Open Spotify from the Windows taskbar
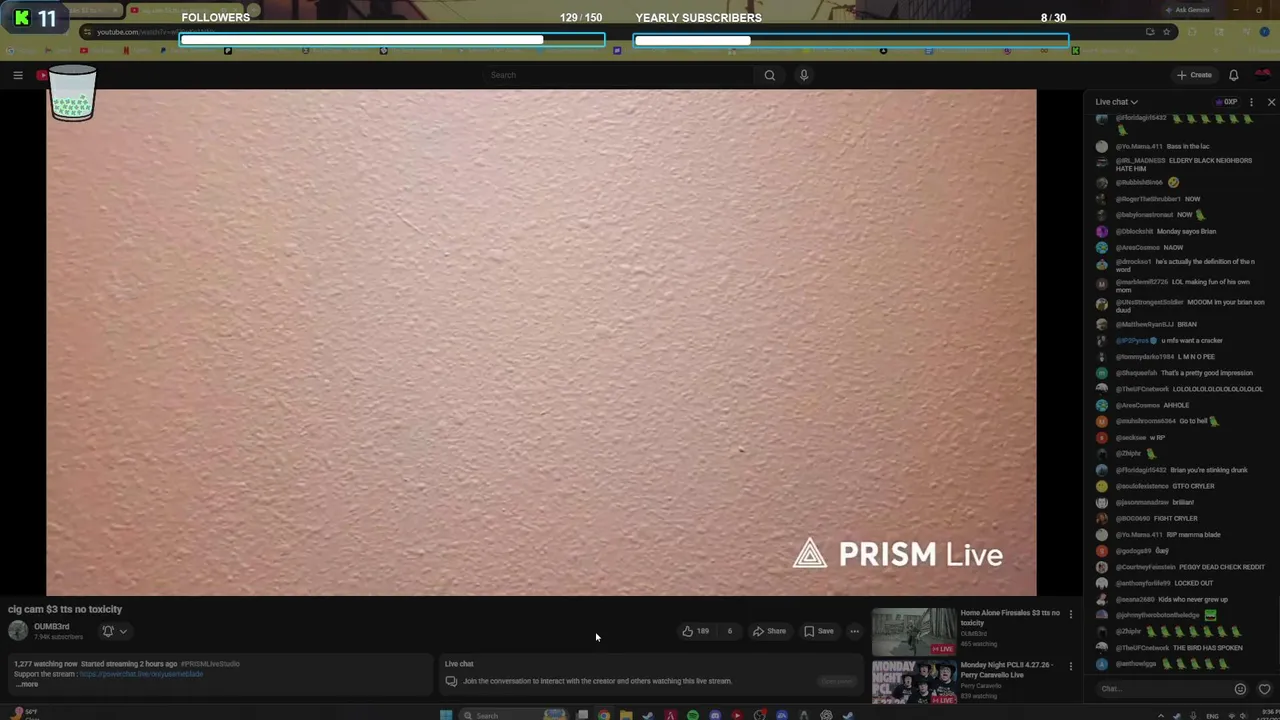The height and width of the screenshot is (720, 1280). pos(692,715)
